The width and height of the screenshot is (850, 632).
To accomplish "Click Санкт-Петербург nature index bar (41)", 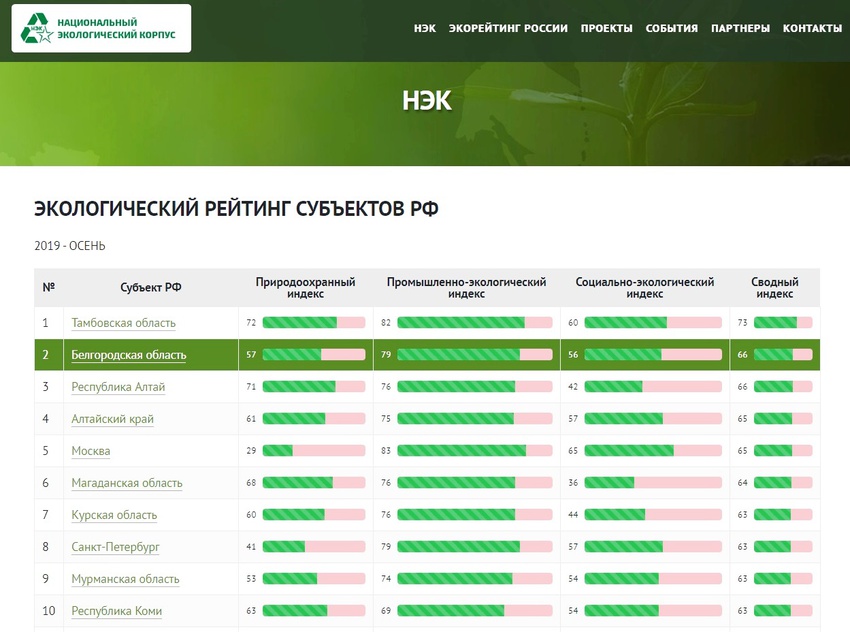I will pos(314,546).
